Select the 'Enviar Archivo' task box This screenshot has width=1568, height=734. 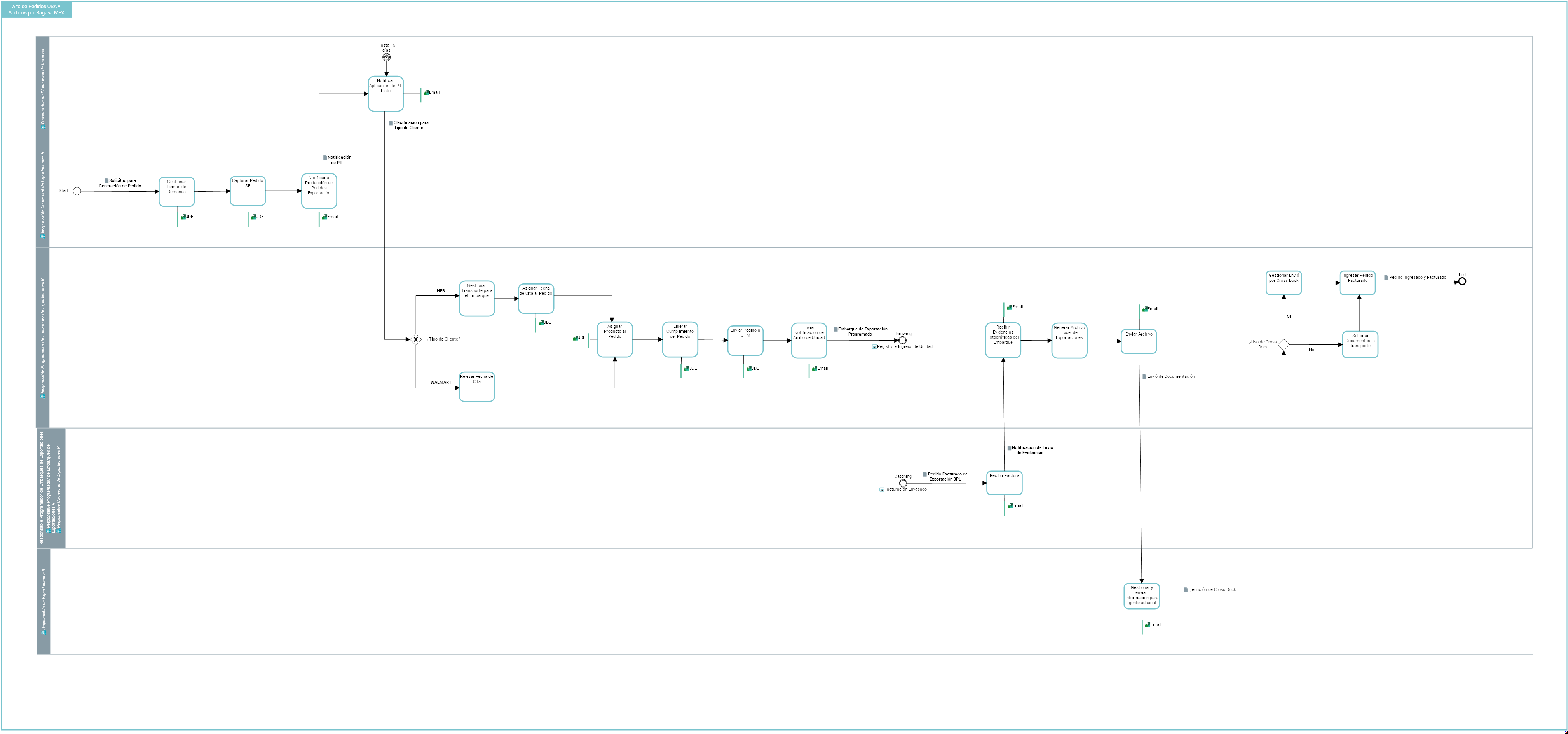tap(1139, 341)
